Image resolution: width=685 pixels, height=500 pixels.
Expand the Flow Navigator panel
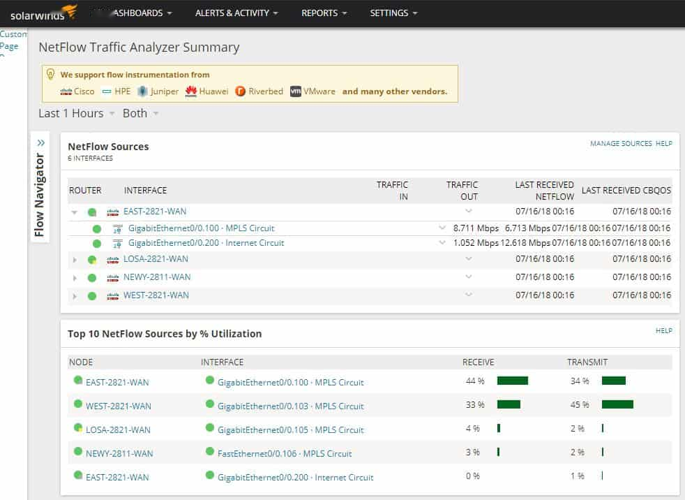coord(41,143)
